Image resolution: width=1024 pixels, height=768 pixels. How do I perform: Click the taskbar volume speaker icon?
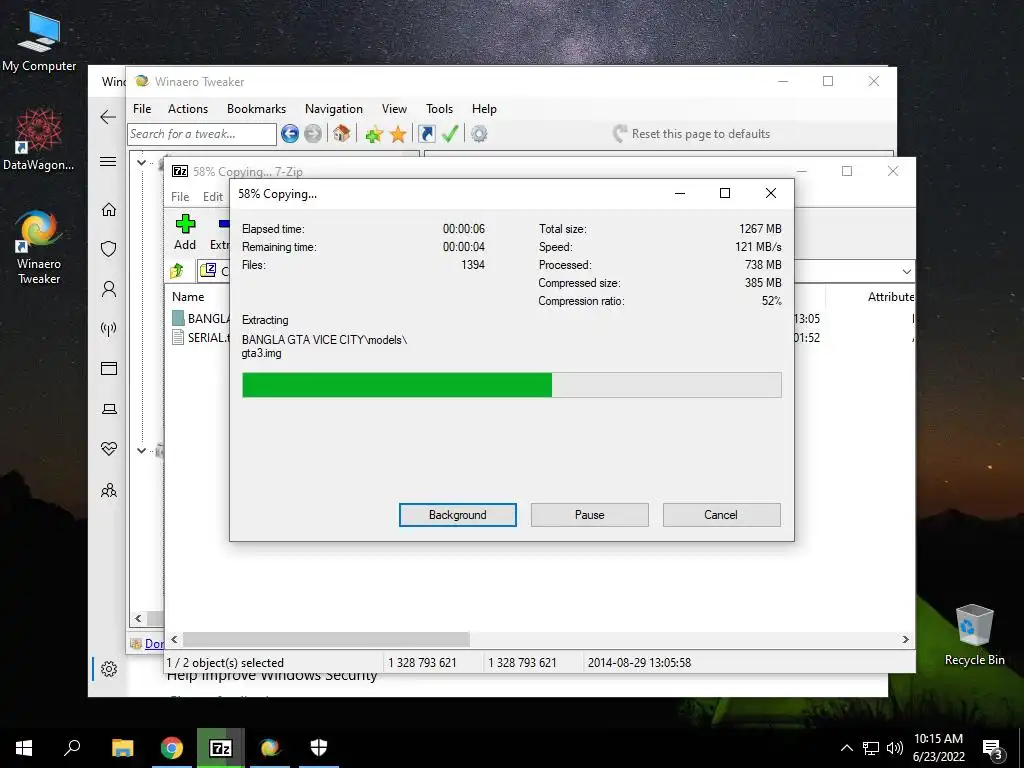[x=895, y=748]
